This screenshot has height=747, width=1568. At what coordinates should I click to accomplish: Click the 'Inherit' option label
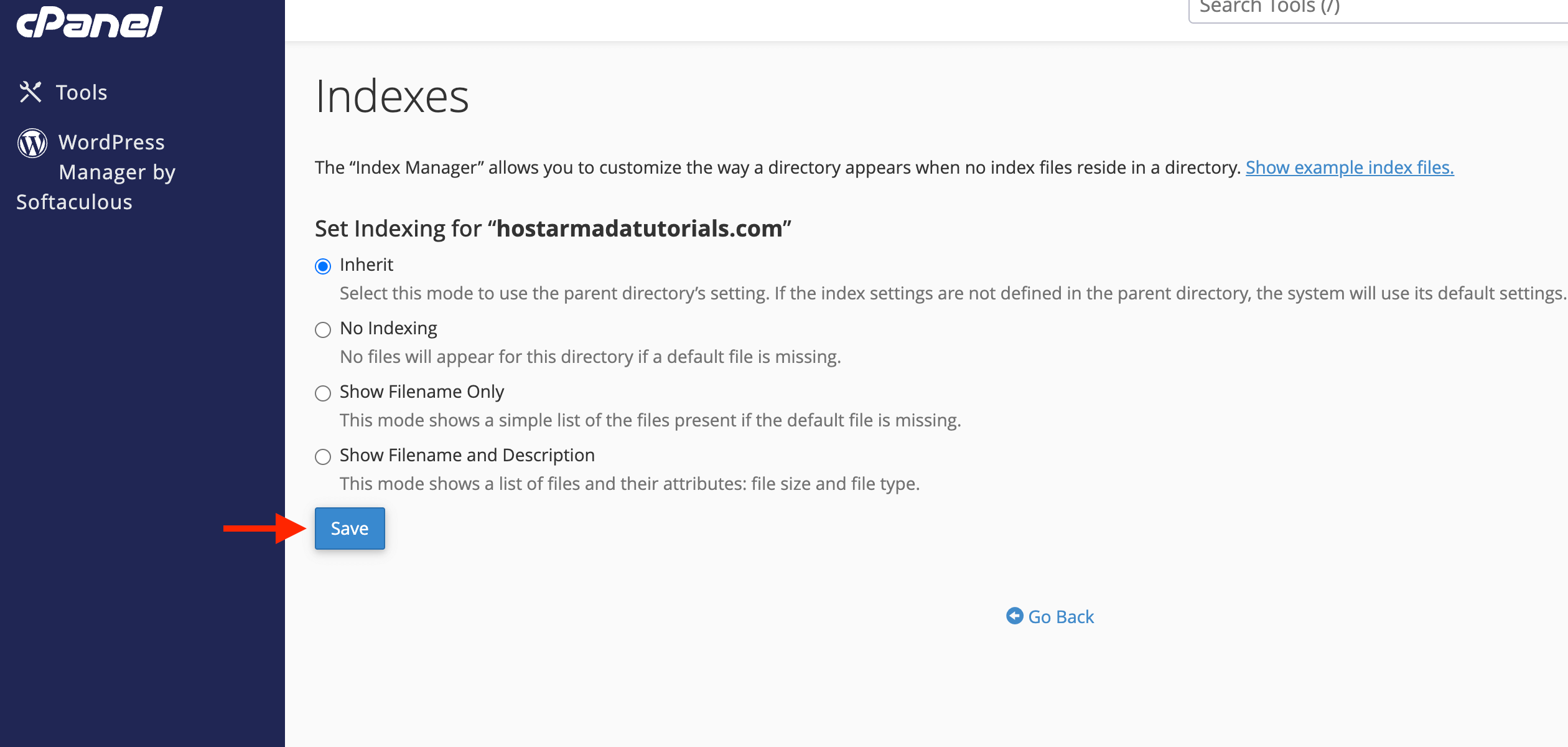366,265
